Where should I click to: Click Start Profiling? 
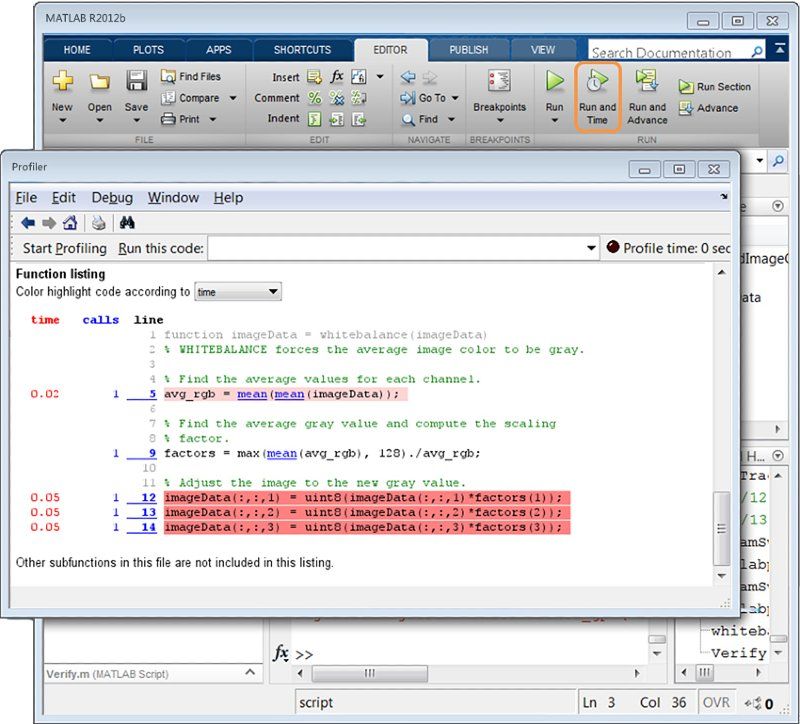(x=63, y=248)
